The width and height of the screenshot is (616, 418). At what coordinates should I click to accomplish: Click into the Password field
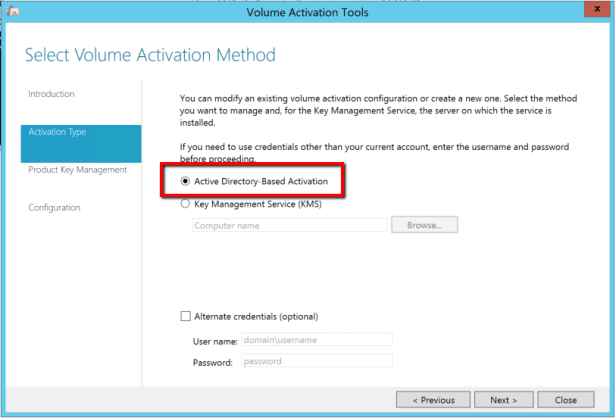tap(316, 361)
